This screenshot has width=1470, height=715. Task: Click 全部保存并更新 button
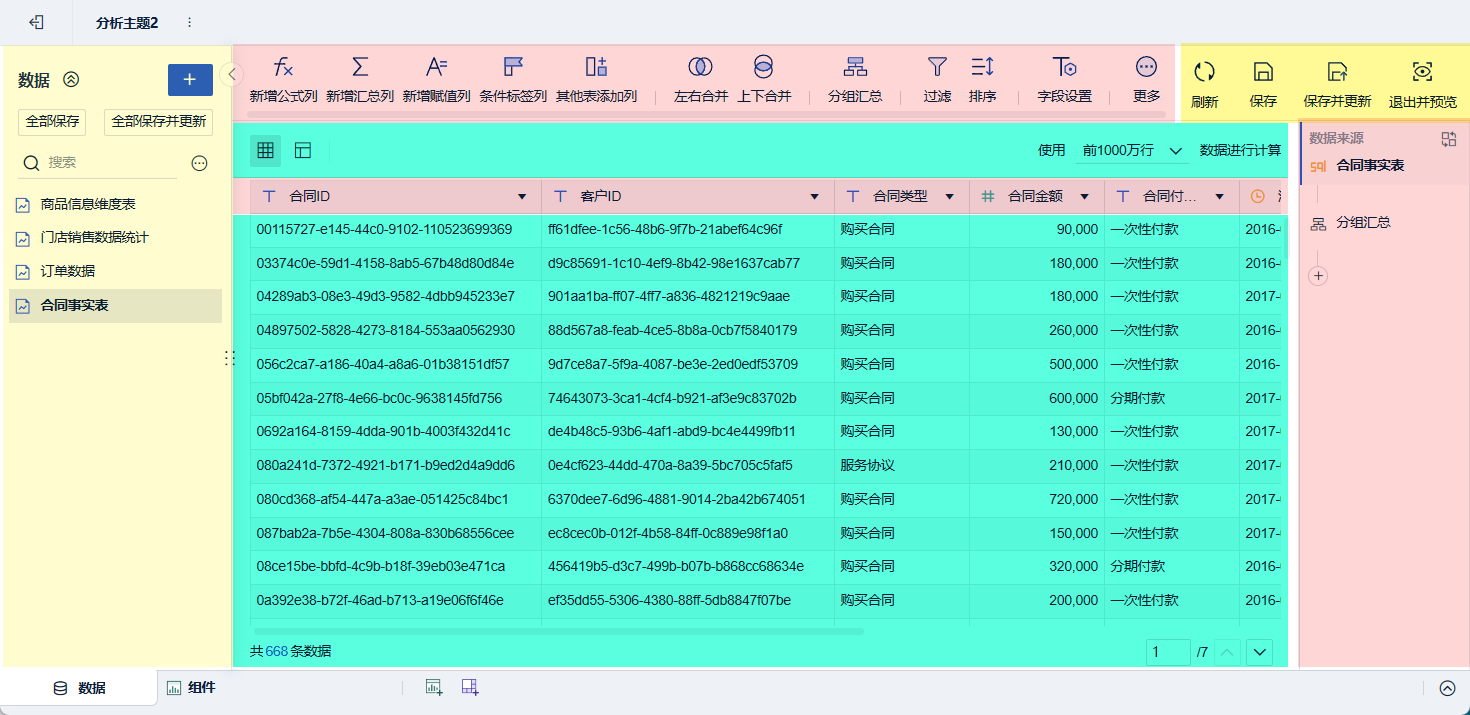tap(159, 121)
